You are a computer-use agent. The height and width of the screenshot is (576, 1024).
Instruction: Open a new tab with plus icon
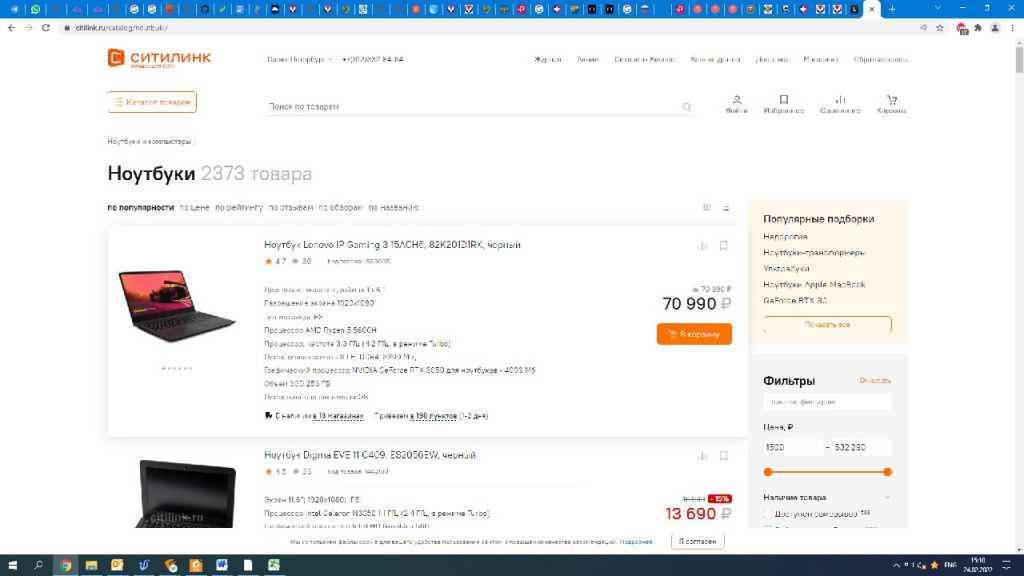(892, 9)
